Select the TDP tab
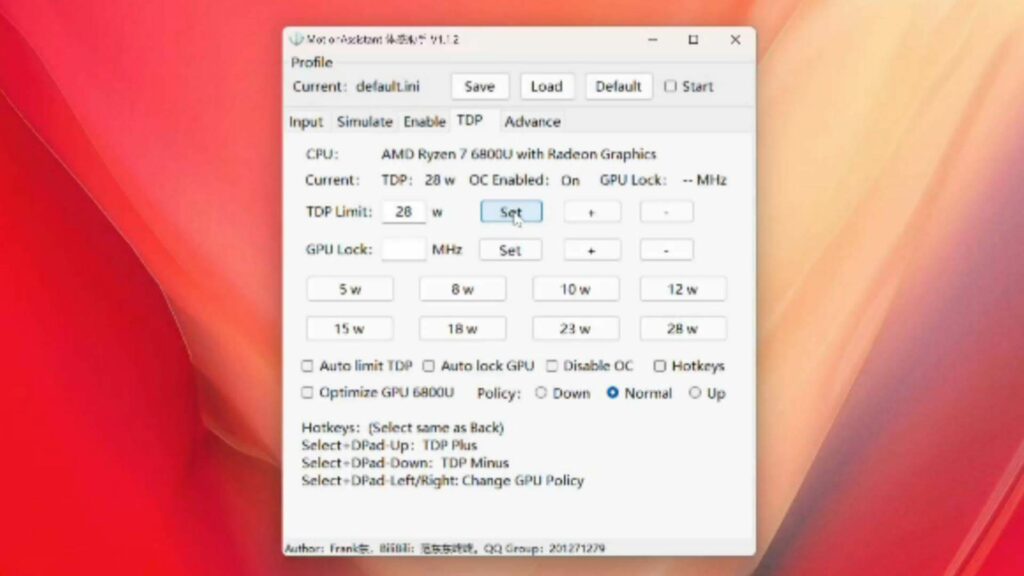Screen dimensions: 1024x576 (x=470, y=121)
